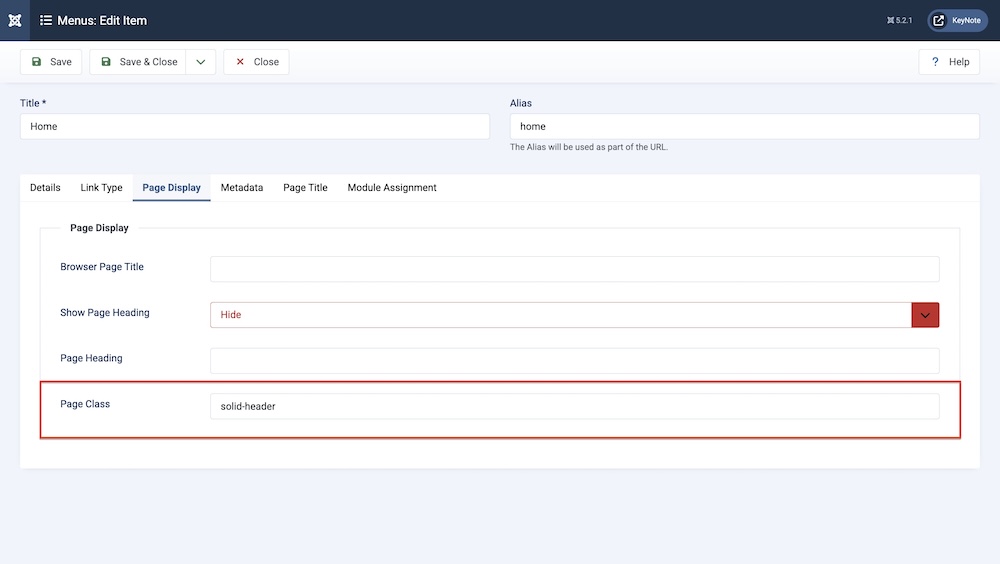Expand the save options dropdown arrow
The image size is (1000, 564).
[200, 62]
